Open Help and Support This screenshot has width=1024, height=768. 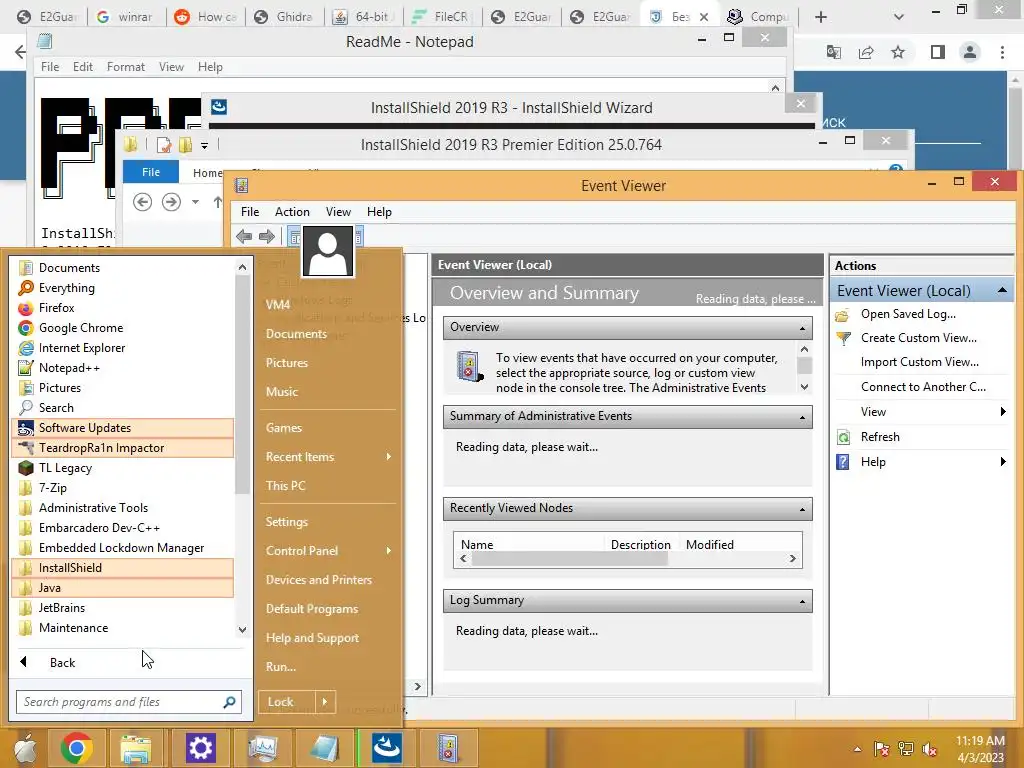312,638
